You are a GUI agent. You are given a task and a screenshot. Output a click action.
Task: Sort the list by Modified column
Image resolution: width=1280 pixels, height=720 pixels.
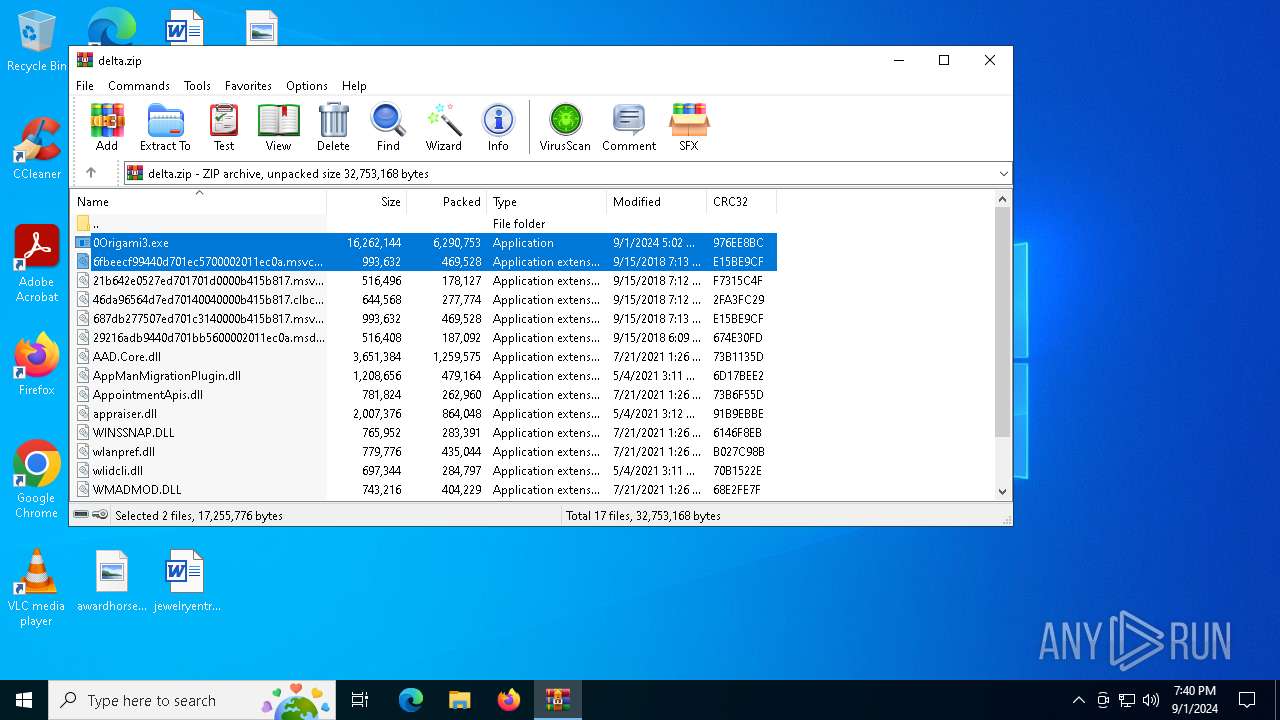(657, 201)
